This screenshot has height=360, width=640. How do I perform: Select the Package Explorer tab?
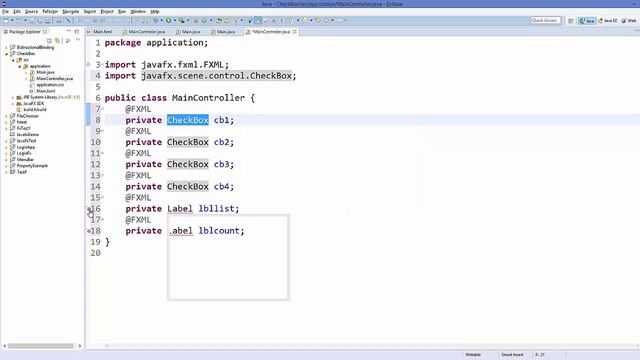[24, 31]
